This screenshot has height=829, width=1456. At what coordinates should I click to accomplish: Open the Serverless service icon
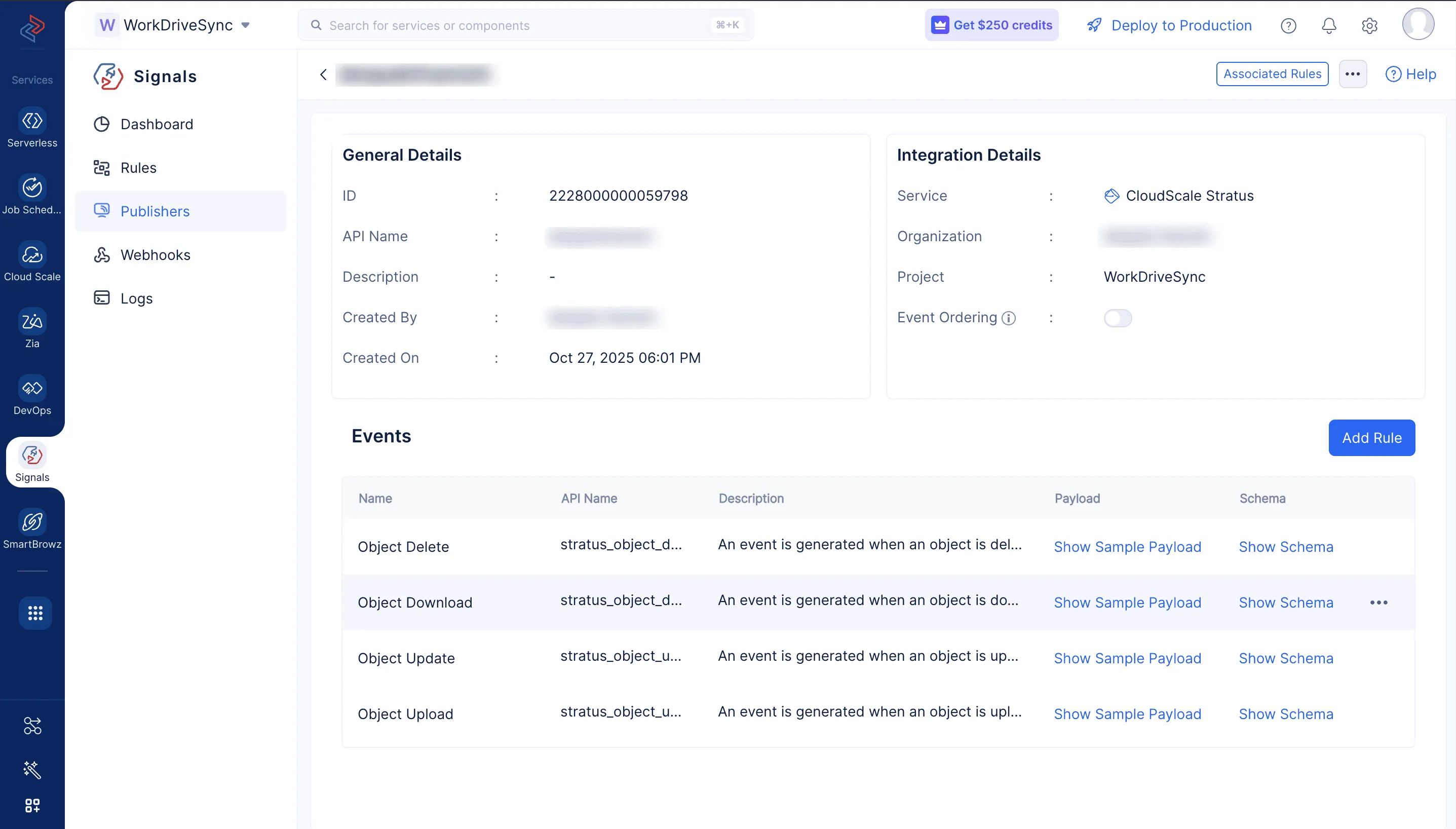[32, 121]
